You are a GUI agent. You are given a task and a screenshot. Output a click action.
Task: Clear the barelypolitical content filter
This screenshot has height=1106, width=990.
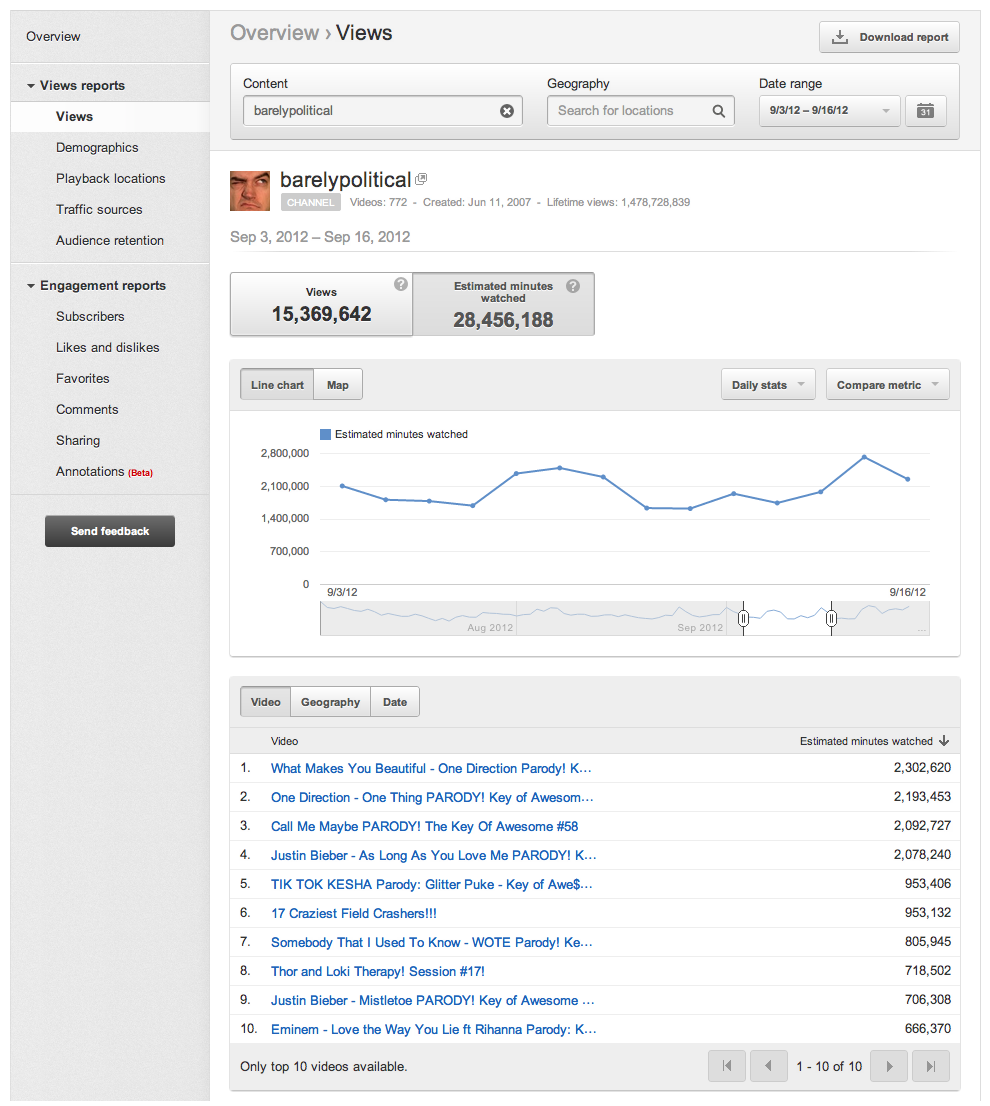coord(507,111)
